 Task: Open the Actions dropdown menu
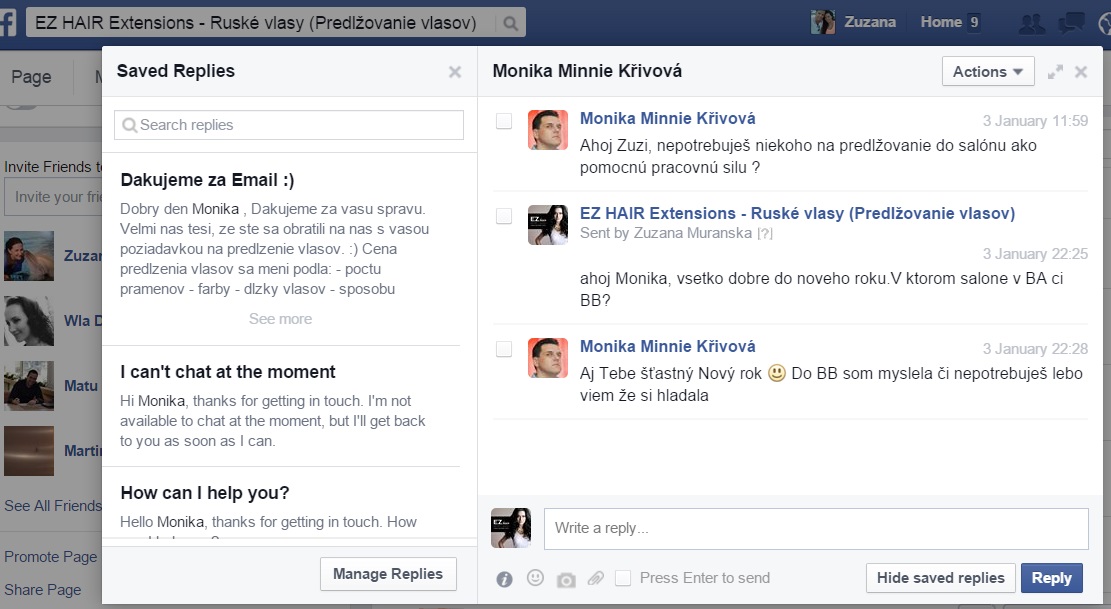coord(988,72)
